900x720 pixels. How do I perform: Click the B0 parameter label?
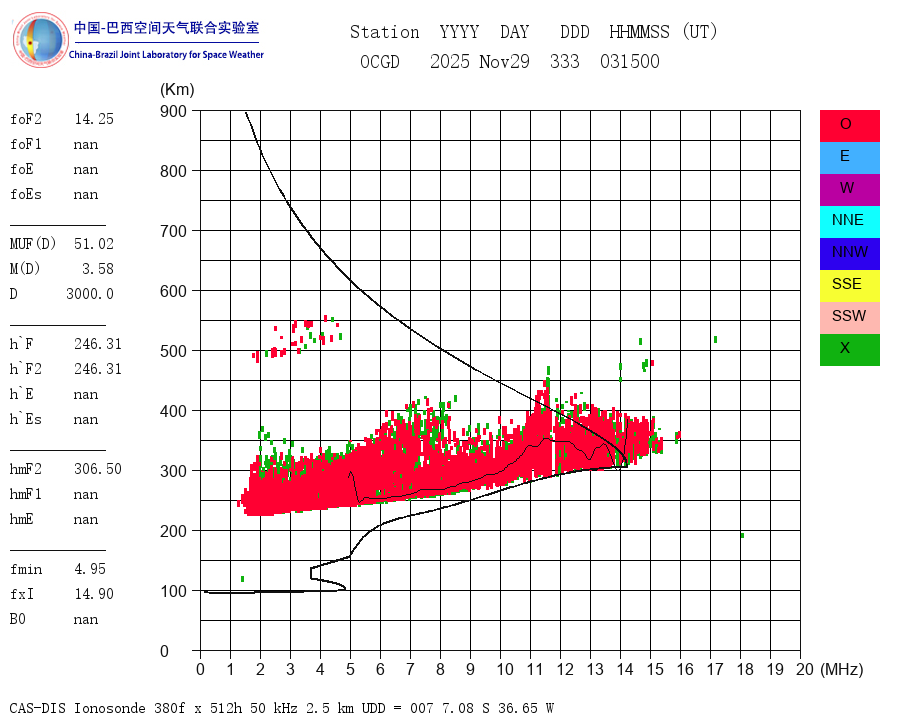pyautogui.click(x=18, y=619)
